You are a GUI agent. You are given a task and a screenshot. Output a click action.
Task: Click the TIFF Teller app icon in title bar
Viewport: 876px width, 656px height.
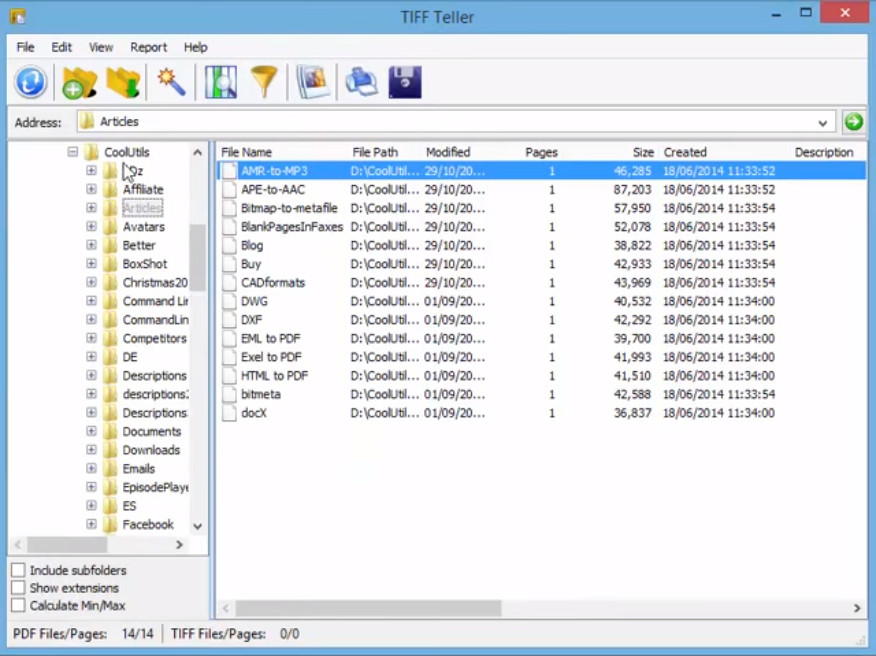coord(18,16)
